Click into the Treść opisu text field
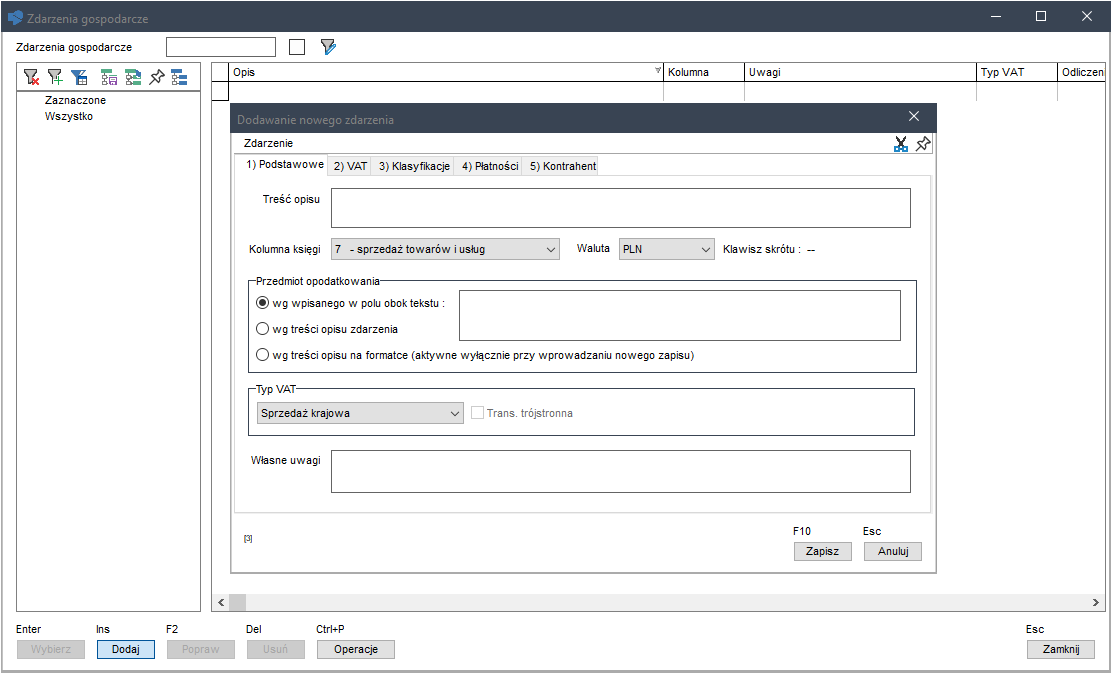 tap(621, 208)
